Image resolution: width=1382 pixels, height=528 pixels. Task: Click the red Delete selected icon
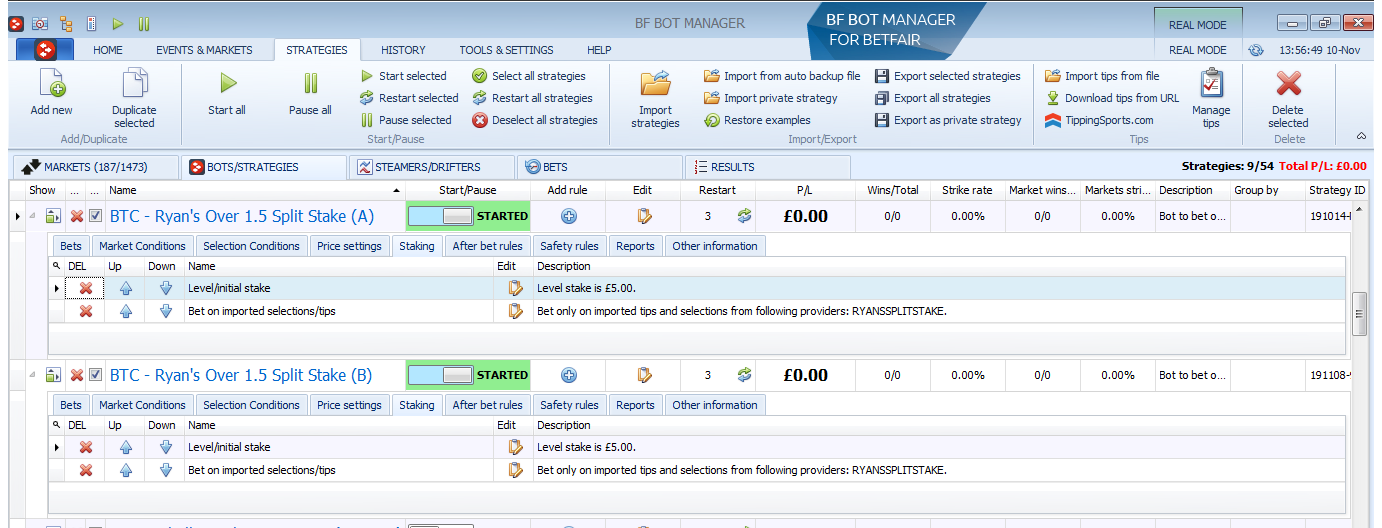(x=1289, y=84)
